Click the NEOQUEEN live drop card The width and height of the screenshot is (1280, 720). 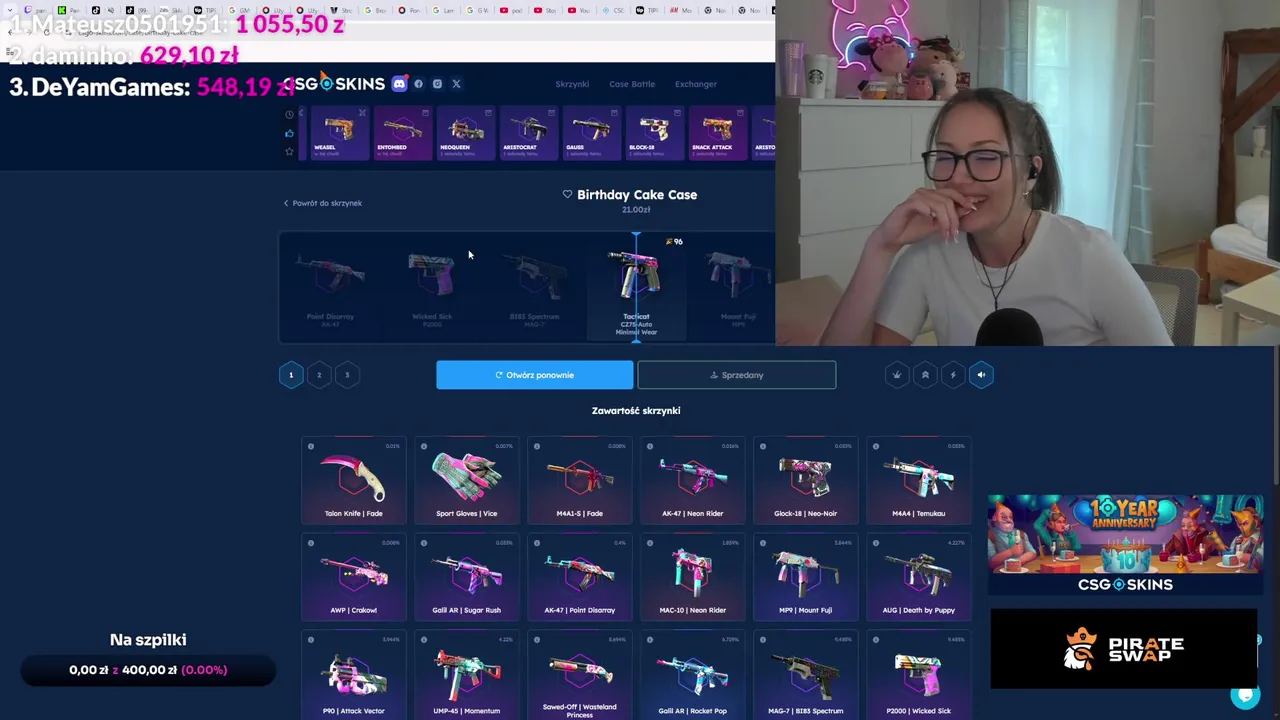(x=465, y=134)
